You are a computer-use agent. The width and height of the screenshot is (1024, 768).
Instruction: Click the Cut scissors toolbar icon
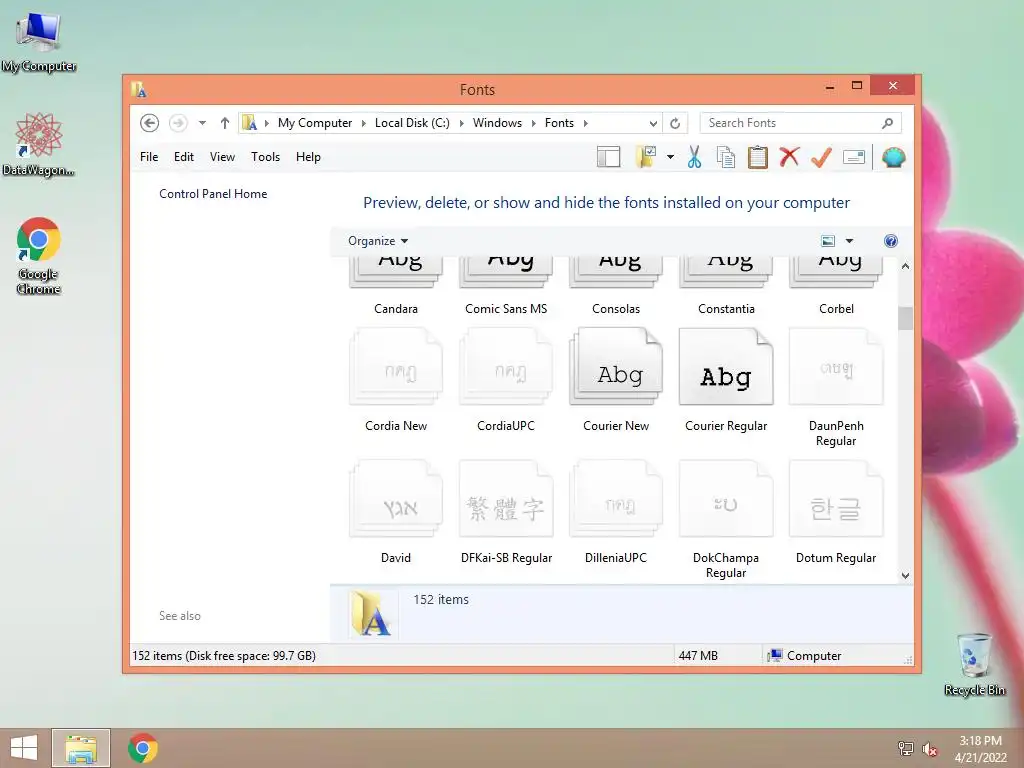(x=694, y=157)
